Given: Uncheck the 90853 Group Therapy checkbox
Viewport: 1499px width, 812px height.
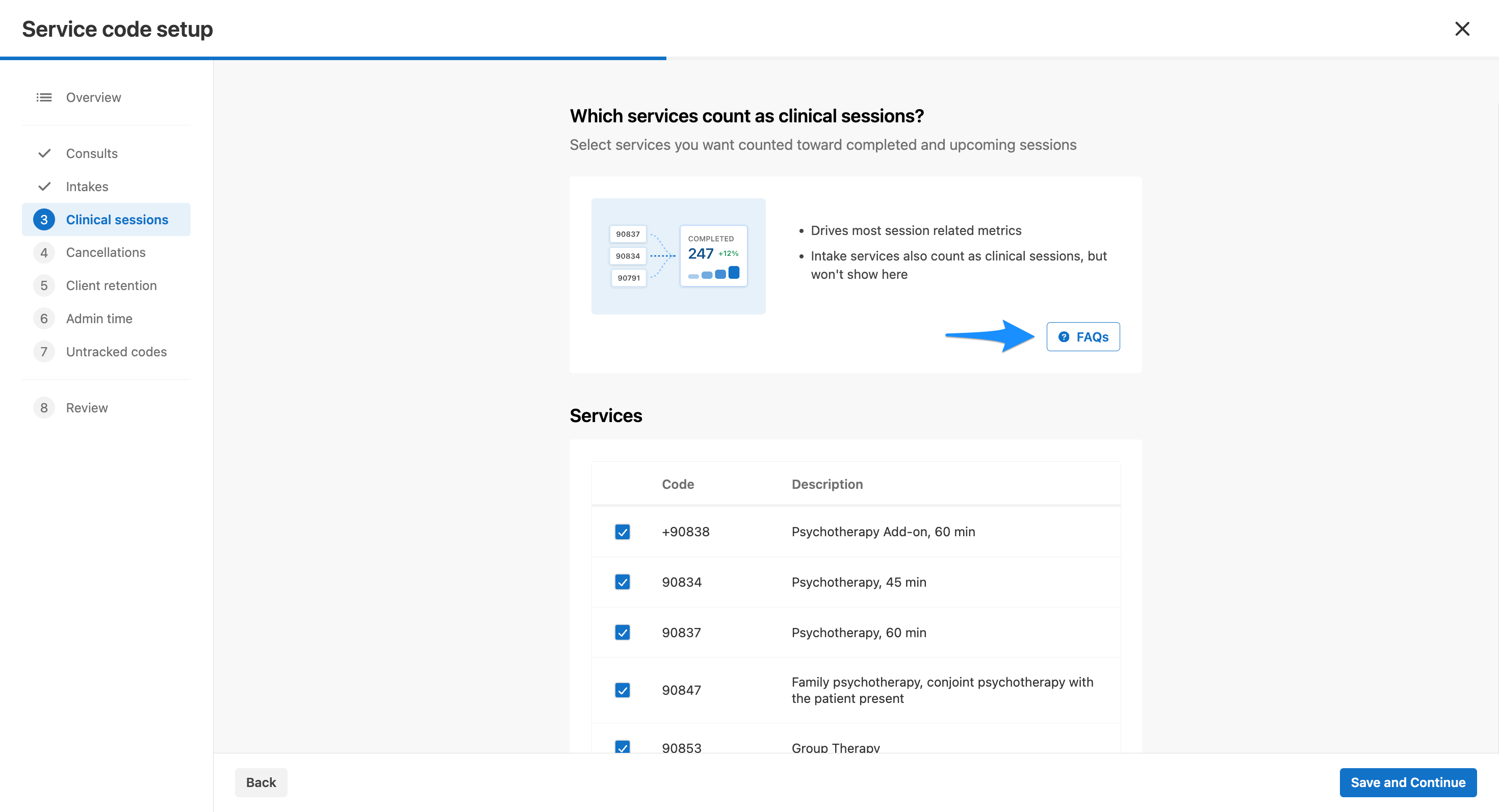Looking at the screenshot, I should (x=623, y=747).
